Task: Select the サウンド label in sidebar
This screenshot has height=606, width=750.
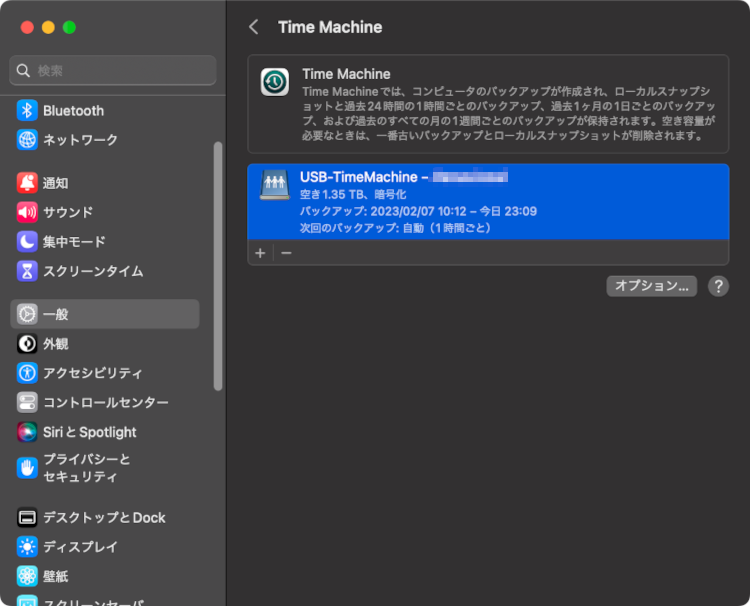Action: click(x=68, y=212)
